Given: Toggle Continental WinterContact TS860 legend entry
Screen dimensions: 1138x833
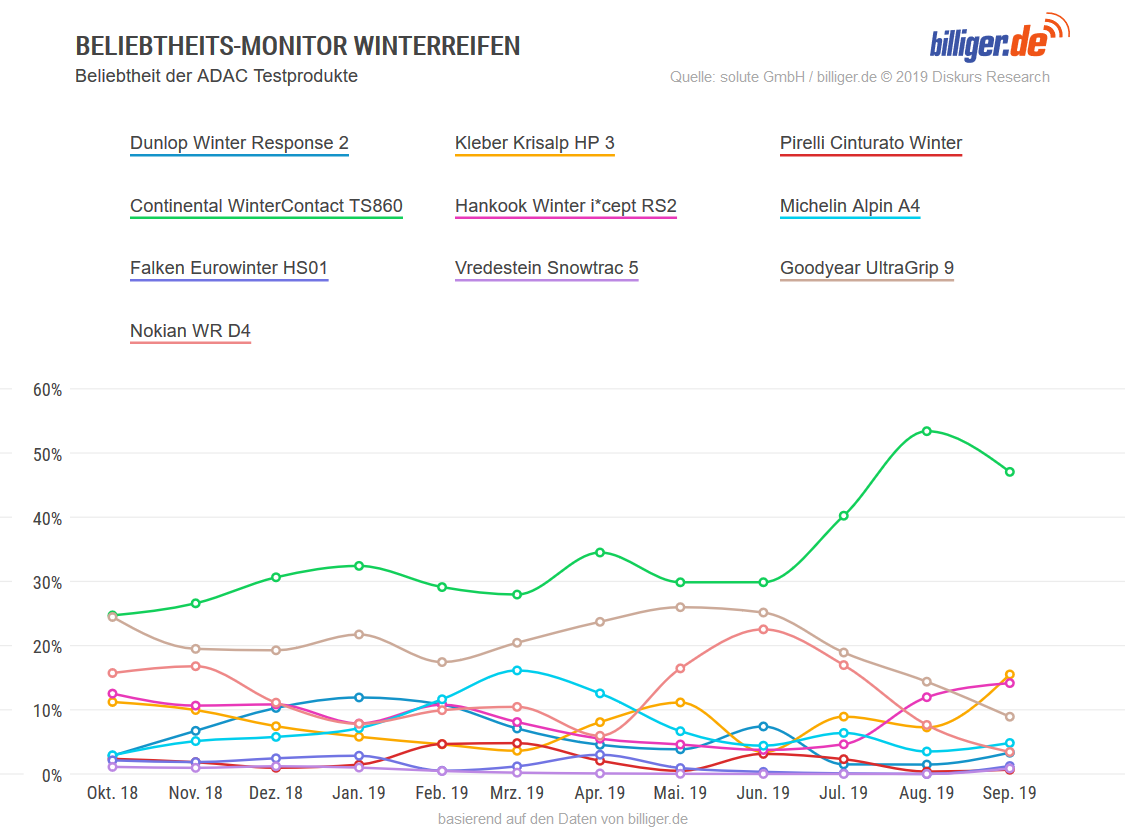Looking at the screenshot, I should click(266, 206).
